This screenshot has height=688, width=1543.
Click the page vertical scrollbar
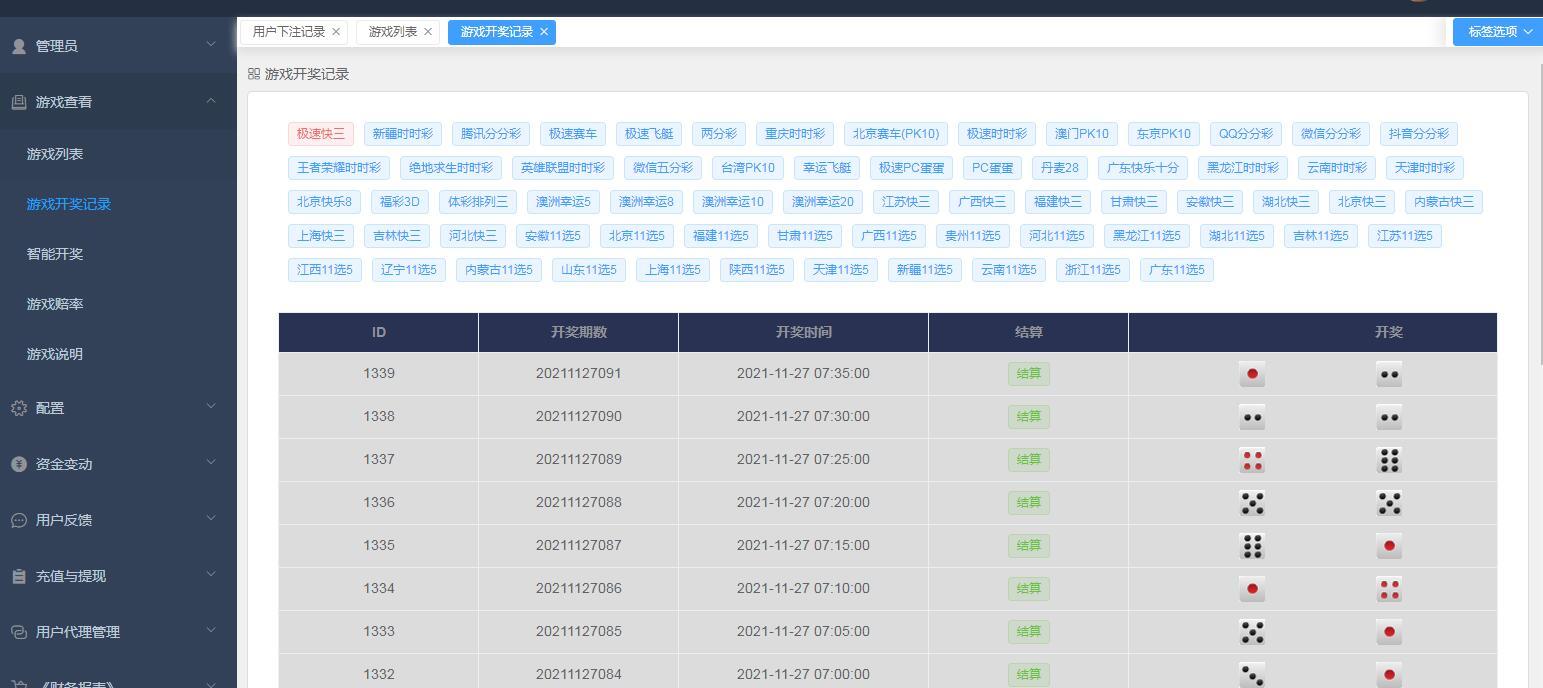point(1538,200)
